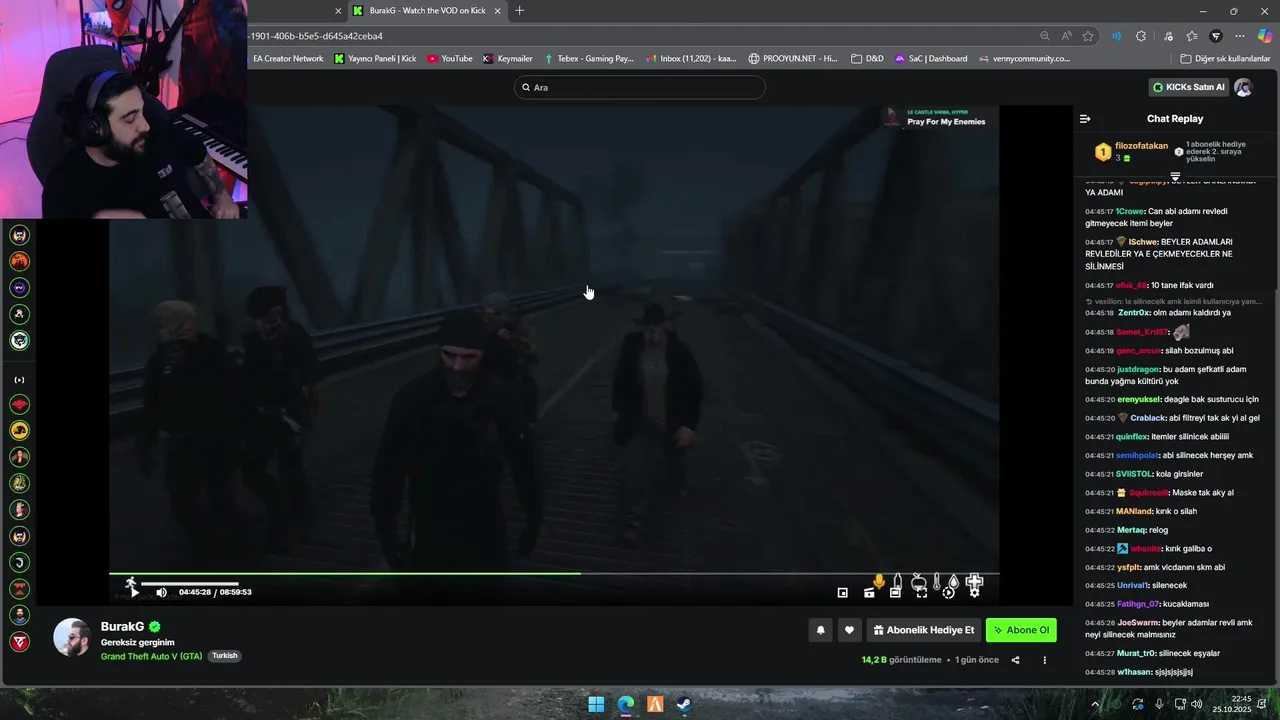This screenshot has width=1280, height=720.
Task: Open Tebex Gaming Pay bookmark
Action: (x=588, y=59)
